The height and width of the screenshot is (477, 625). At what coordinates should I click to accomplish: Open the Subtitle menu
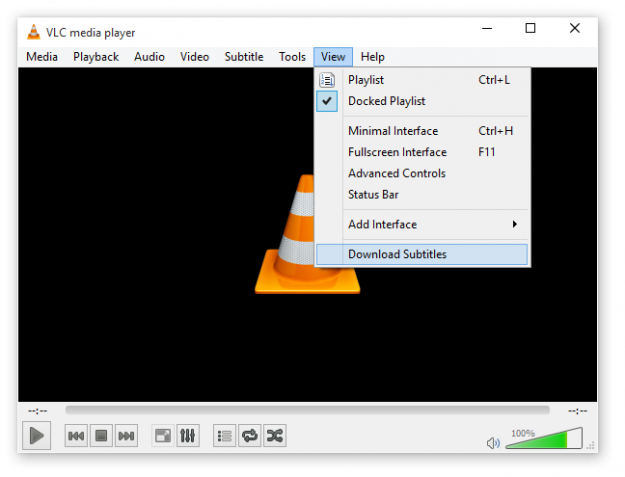pos(244,57)
